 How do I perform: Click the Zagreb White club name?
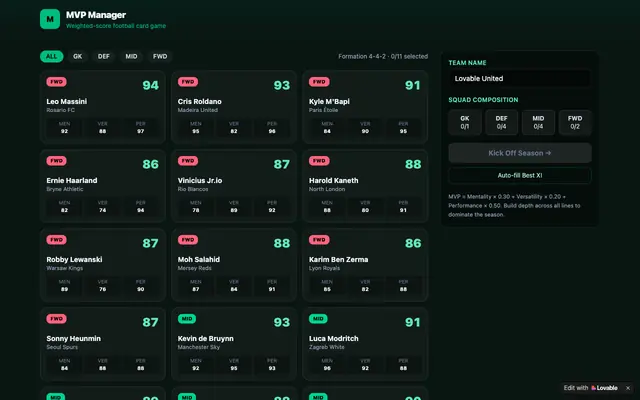327,347
